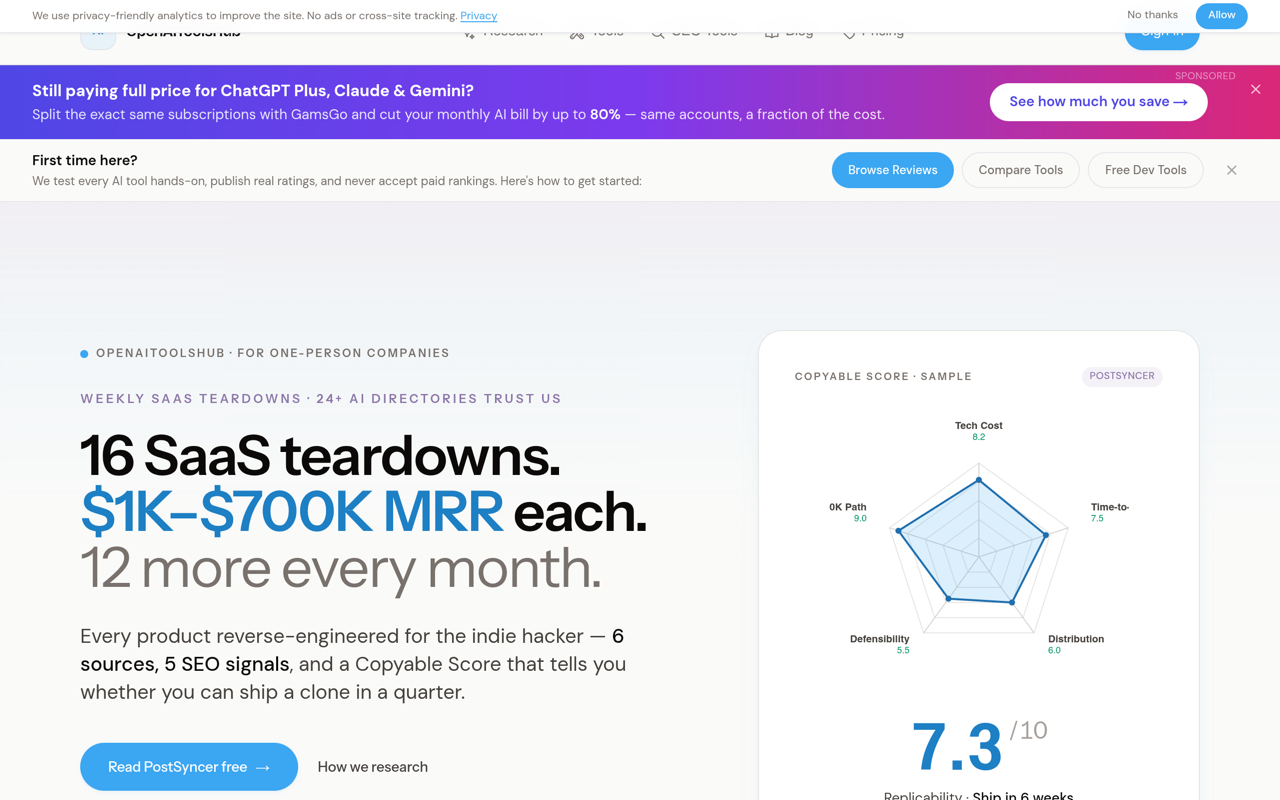
Task: Click the 'First time here?' heading
Action: coord(85,160)
